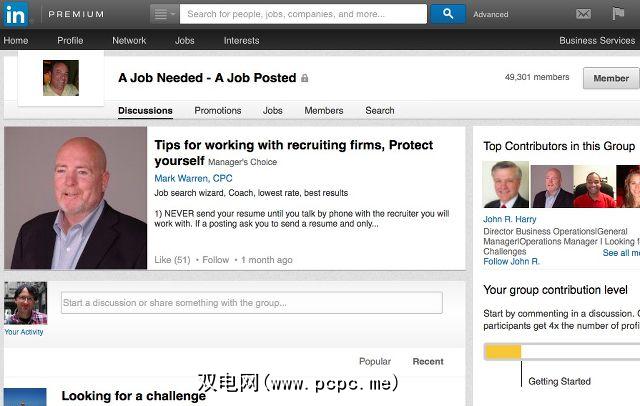
Task: Open the Member button menu
Action: pyautogui.click(x=610, y=78)
